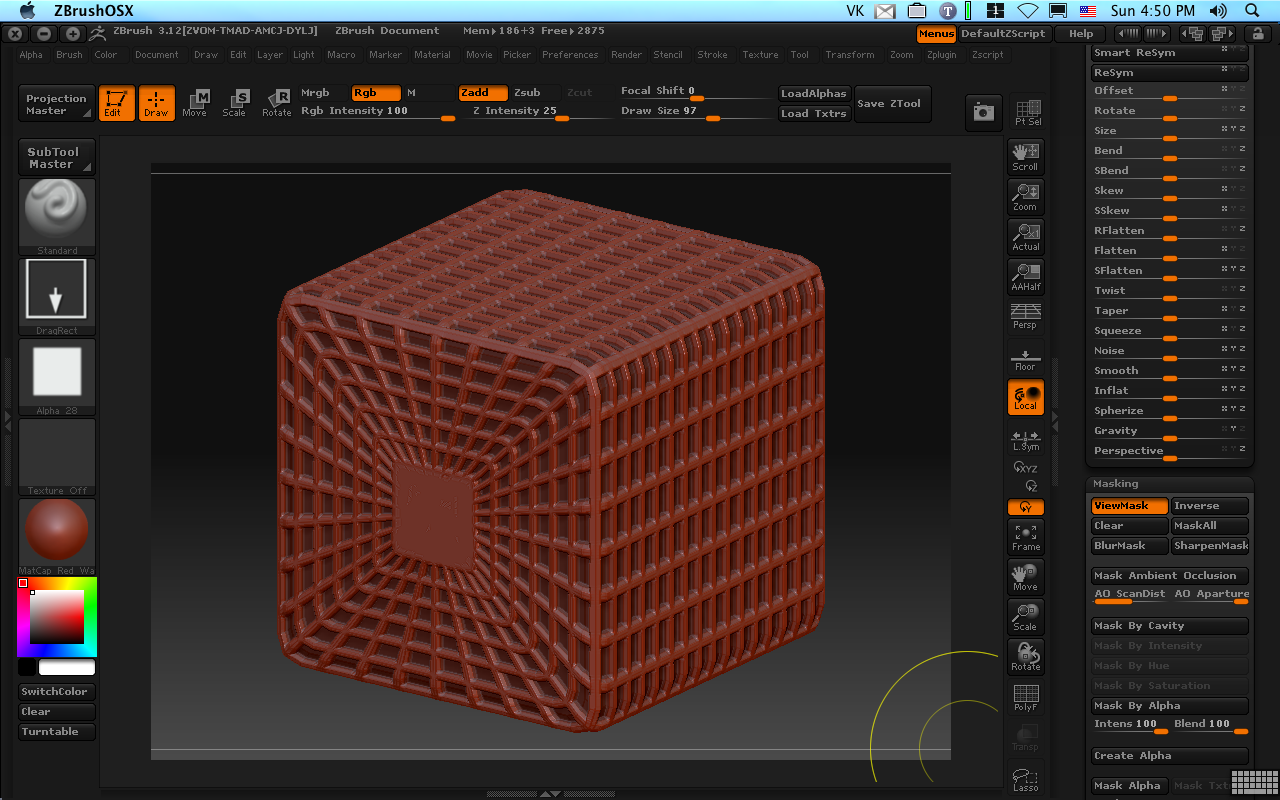Select the Rotate tool in top toolbar
This screenshot has height=800, width=1280.
click(x=277, y=103)
